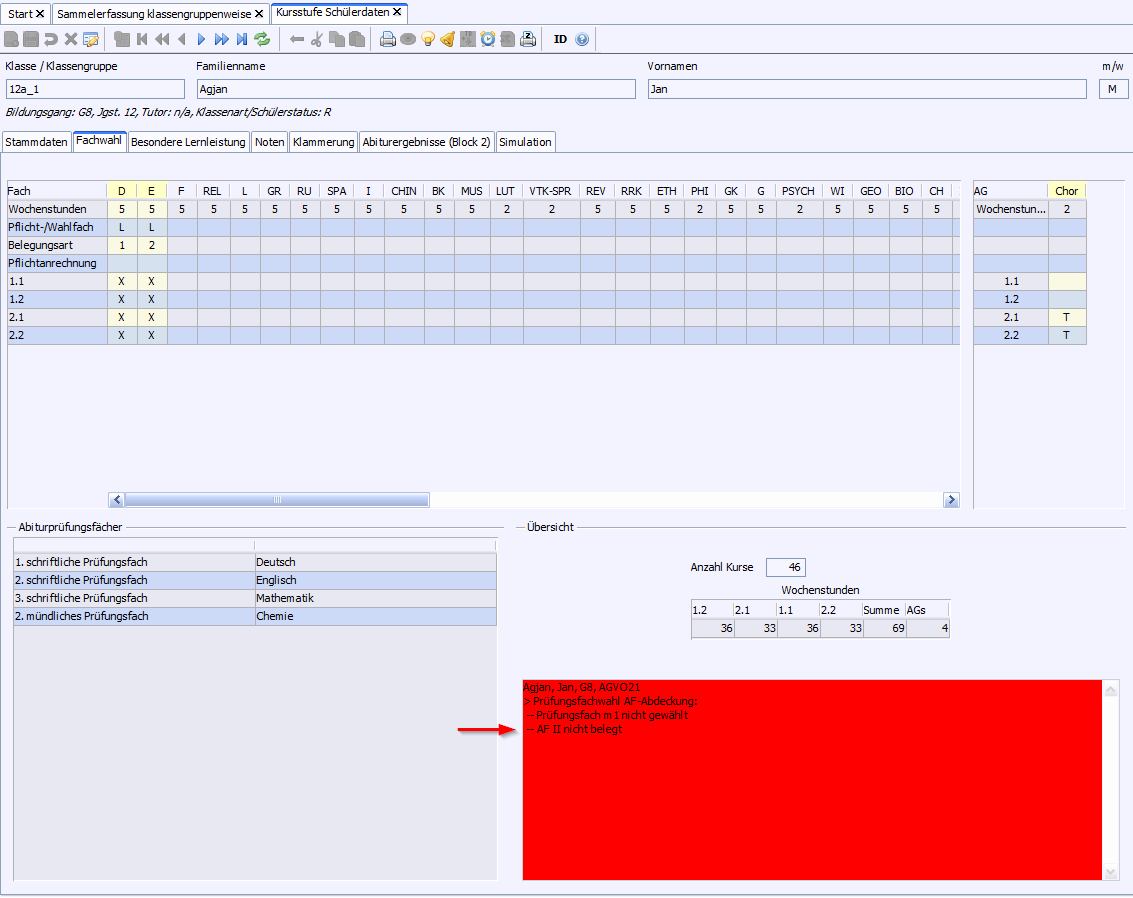
Task: Click the golden bell icon
Action: pyautogui.click(x=448, y=39)
